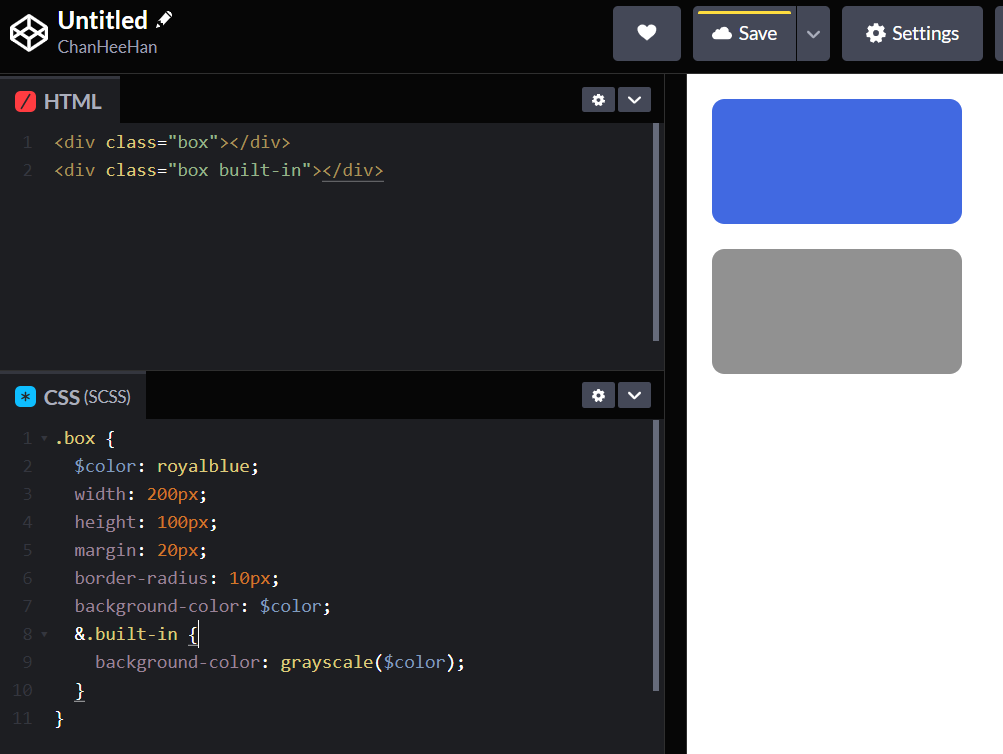The image size is (1003, 754).
Task: Save the pen
Action: click(x=745, y=33)
